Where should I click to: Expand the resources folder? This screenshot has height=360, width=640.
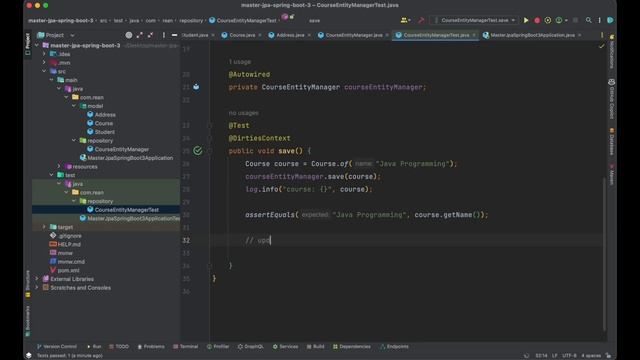(x=59, y=167)
